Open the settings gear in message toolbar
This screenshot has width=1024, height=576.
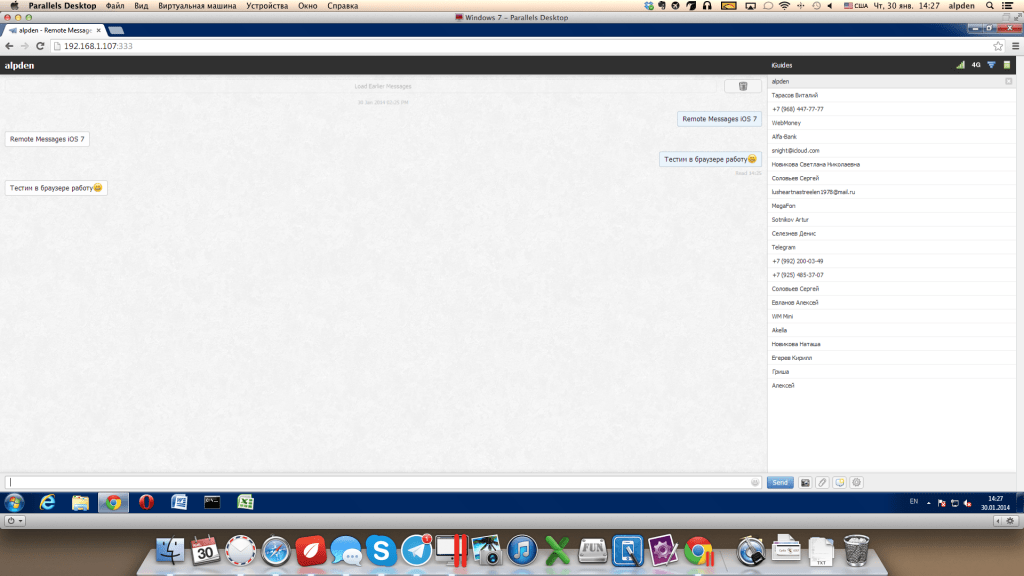click(857, 482)
